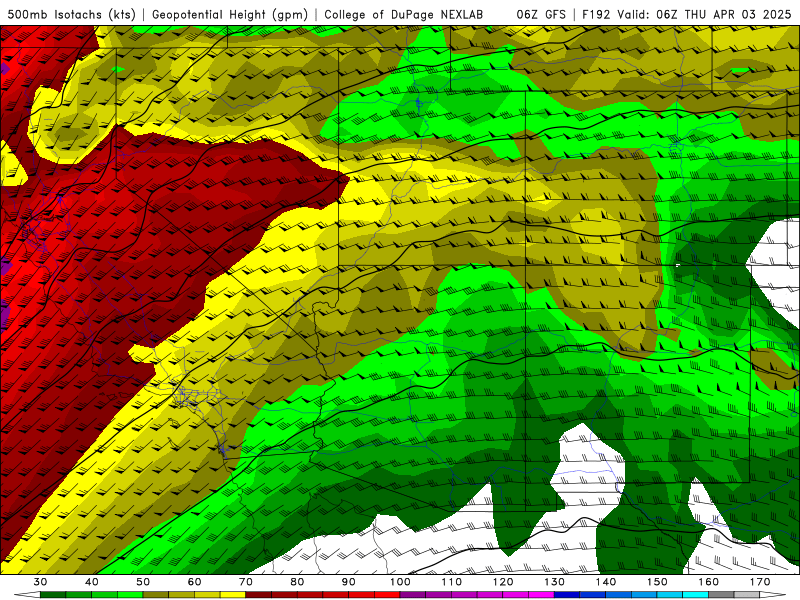This screenshot has width=800, height=600.
Task: Click the 50 label on the color scale
Action: point(143,582)
